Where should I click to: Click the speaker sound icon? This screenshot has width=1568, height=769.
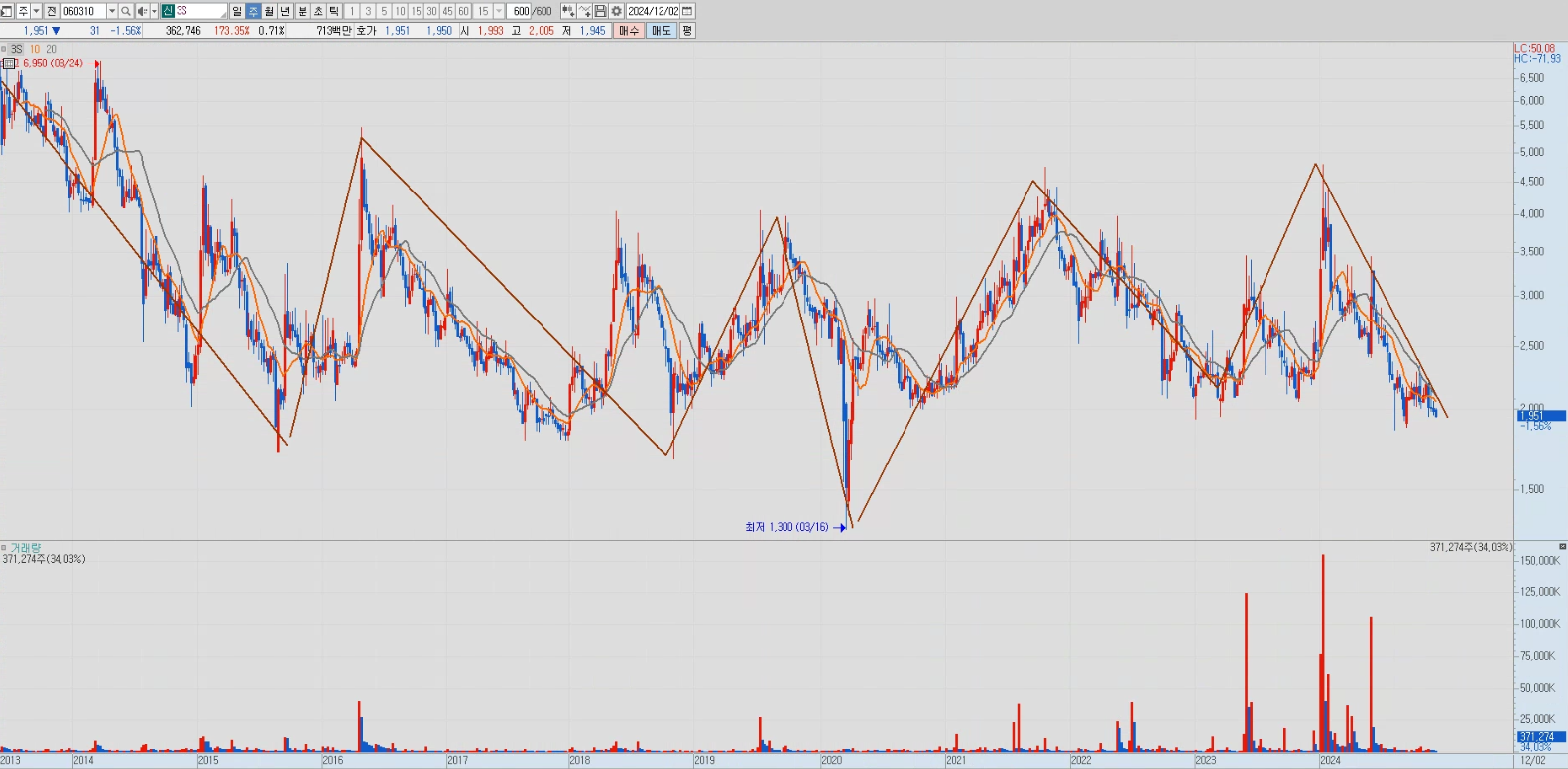tap(142, 11)
